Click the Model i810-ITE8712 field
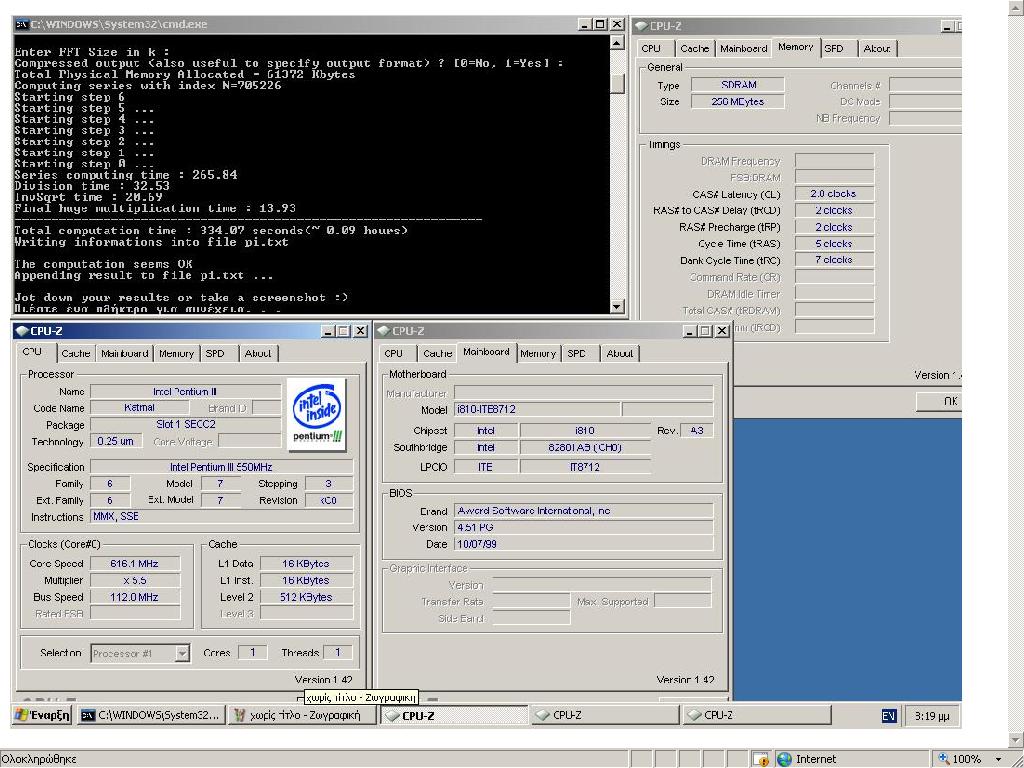 [x=537, y=409]
